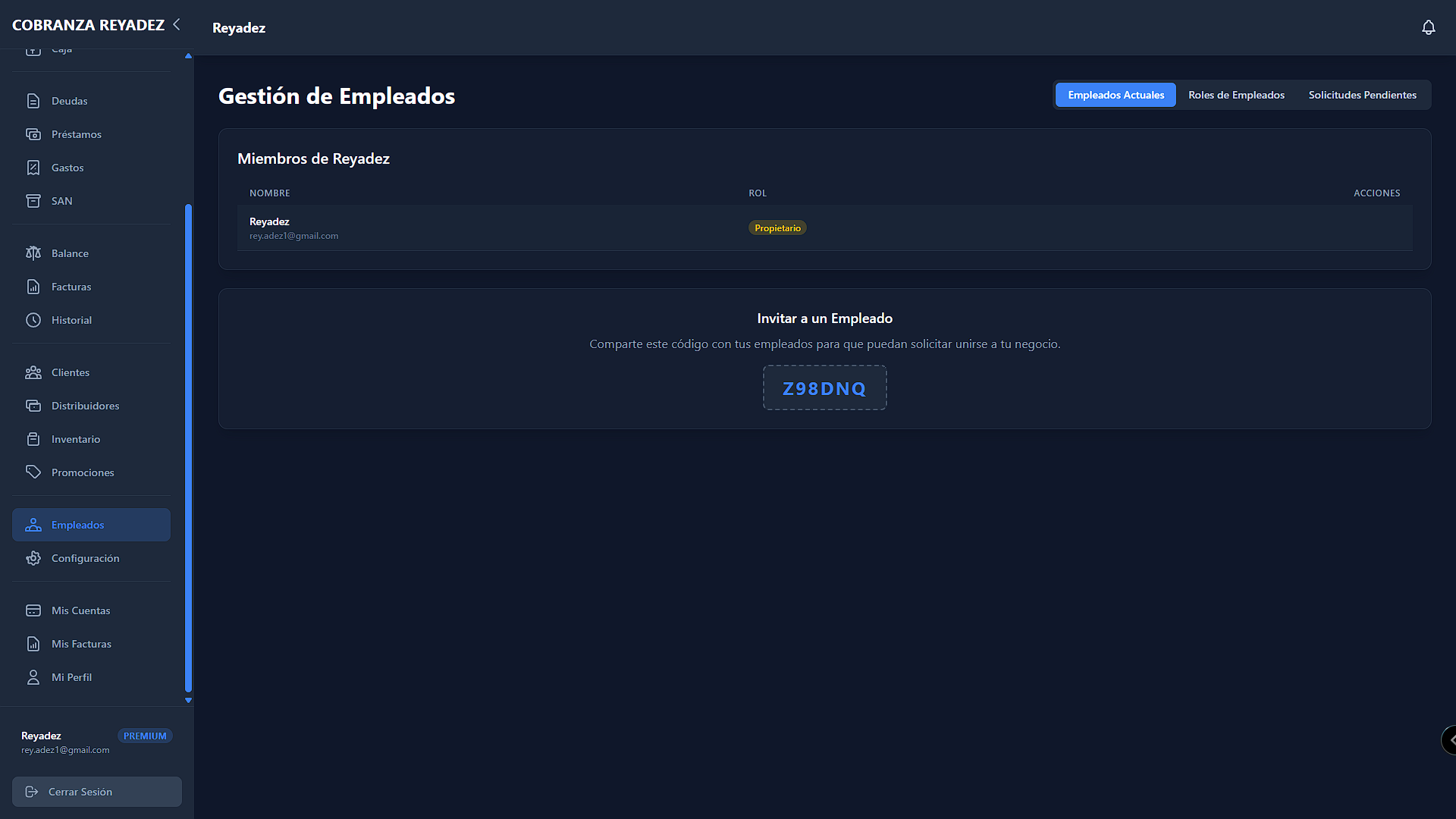Click the Mi Perfil user icon
The width and height of the screenshot is (1456, 819).
pos(33,677)
